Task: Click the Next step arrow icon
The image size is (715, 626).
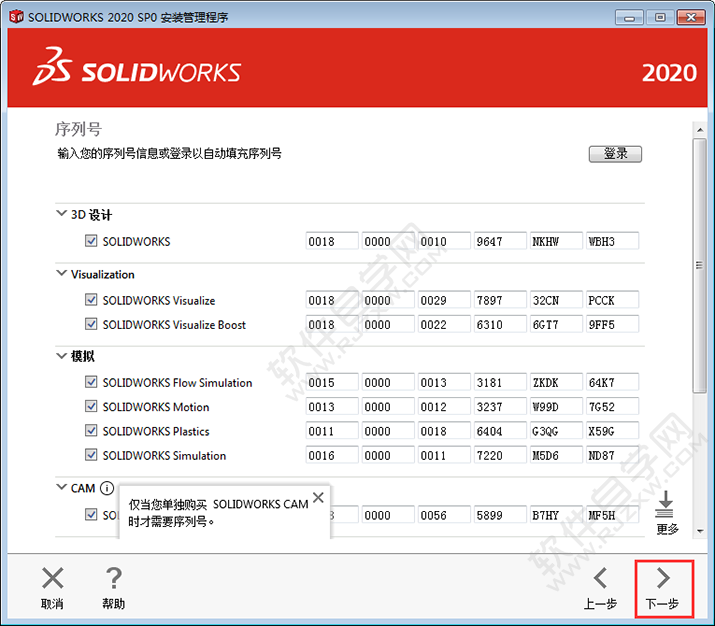Action: (x=662, y=578)
